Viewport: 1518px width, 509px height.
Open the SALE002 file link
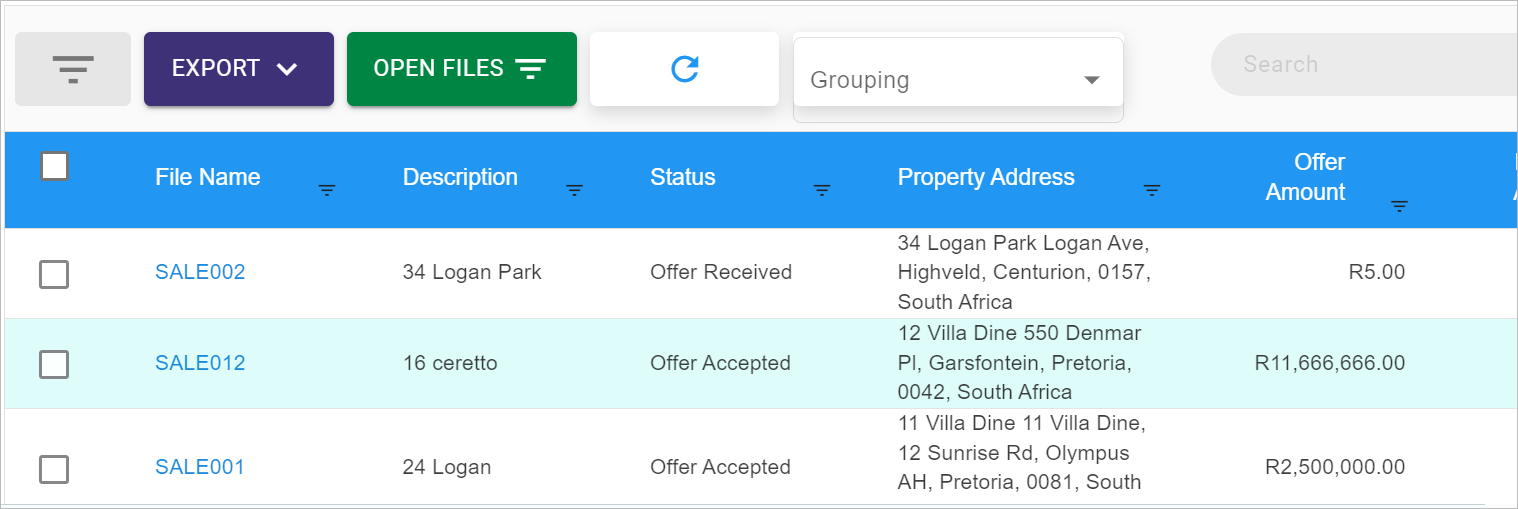[x=200, y=272]
